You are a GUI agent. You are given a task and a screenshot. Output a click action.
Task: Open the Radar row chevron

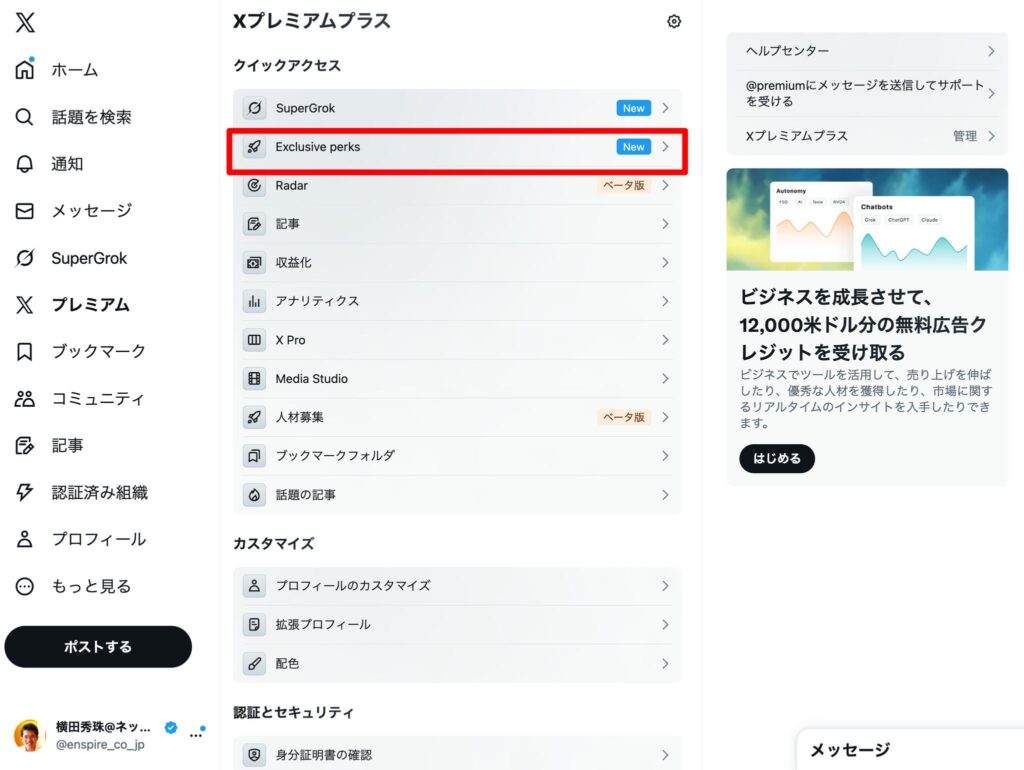(x=665, y=185)
